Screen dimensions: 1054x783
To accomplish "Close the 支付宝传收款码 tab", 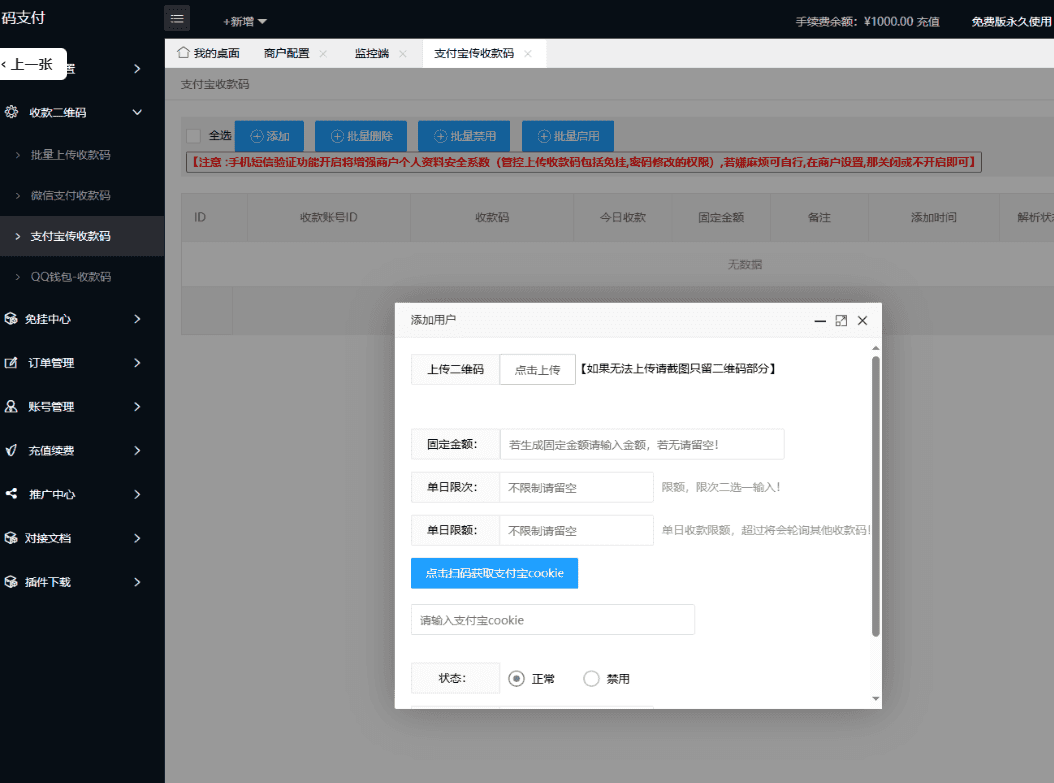I will [x=528, y=54].
